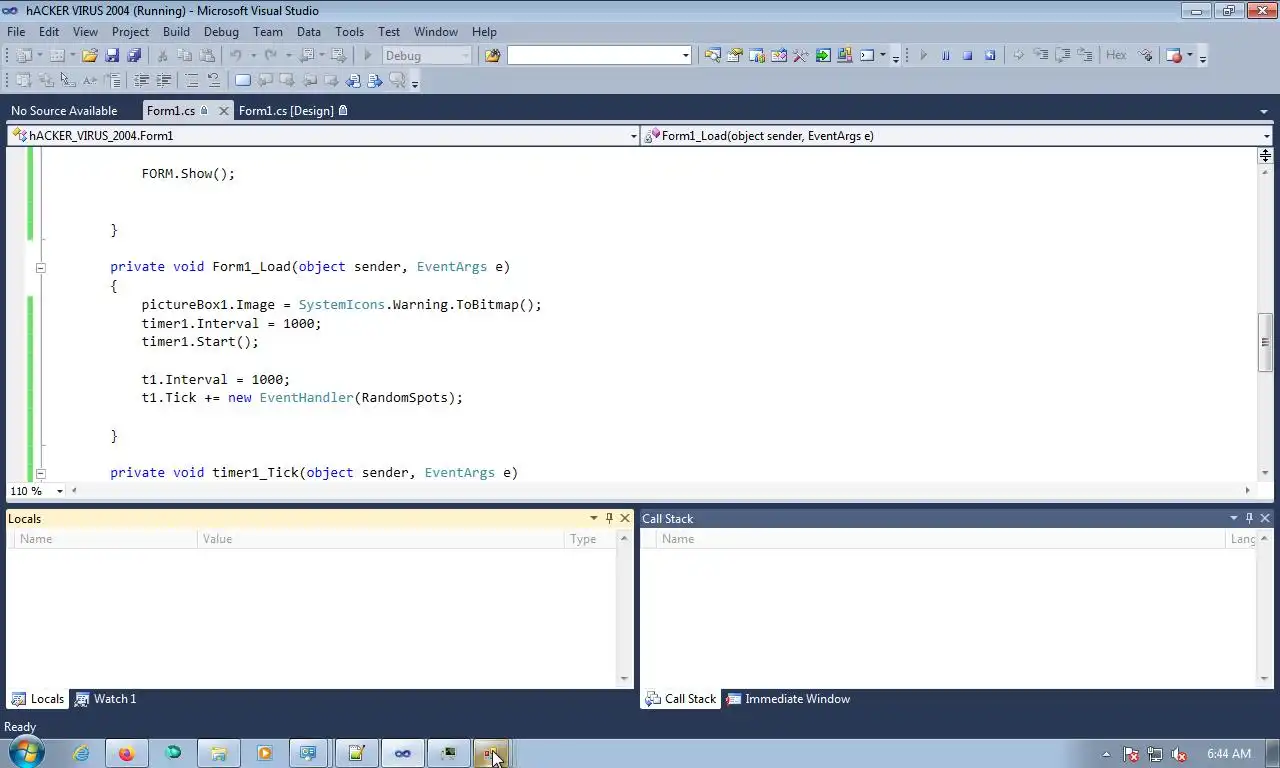Toggle auto-hide pin on Call Stack panel
The image size is (1280, 768).
point(1249,518)
